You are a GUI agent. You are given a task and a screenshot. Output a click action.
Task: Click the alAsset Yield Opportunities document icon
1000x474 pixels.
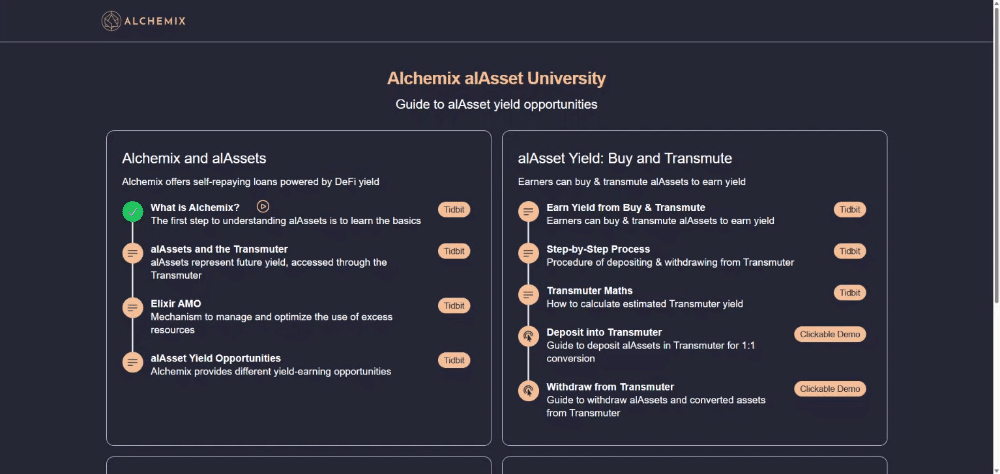tap(133, 363)
